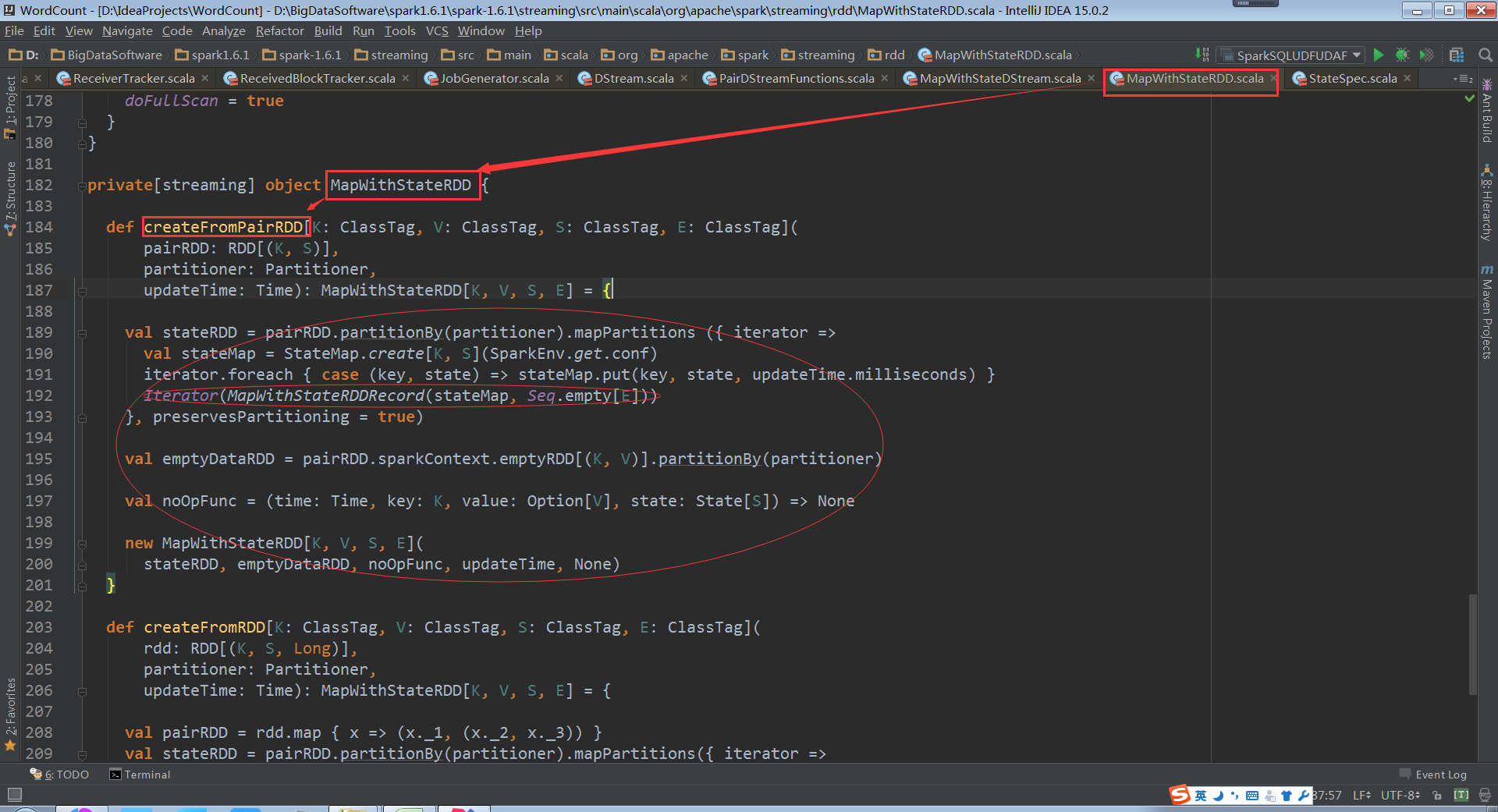Click the D: drive in navigation bar

[23, 55]
